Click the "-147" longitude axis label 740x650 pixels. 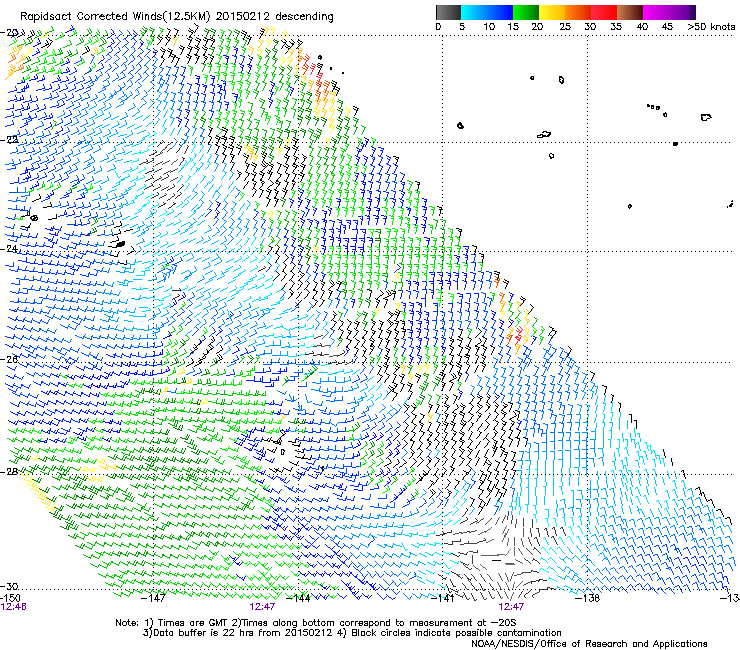[154, 598]
